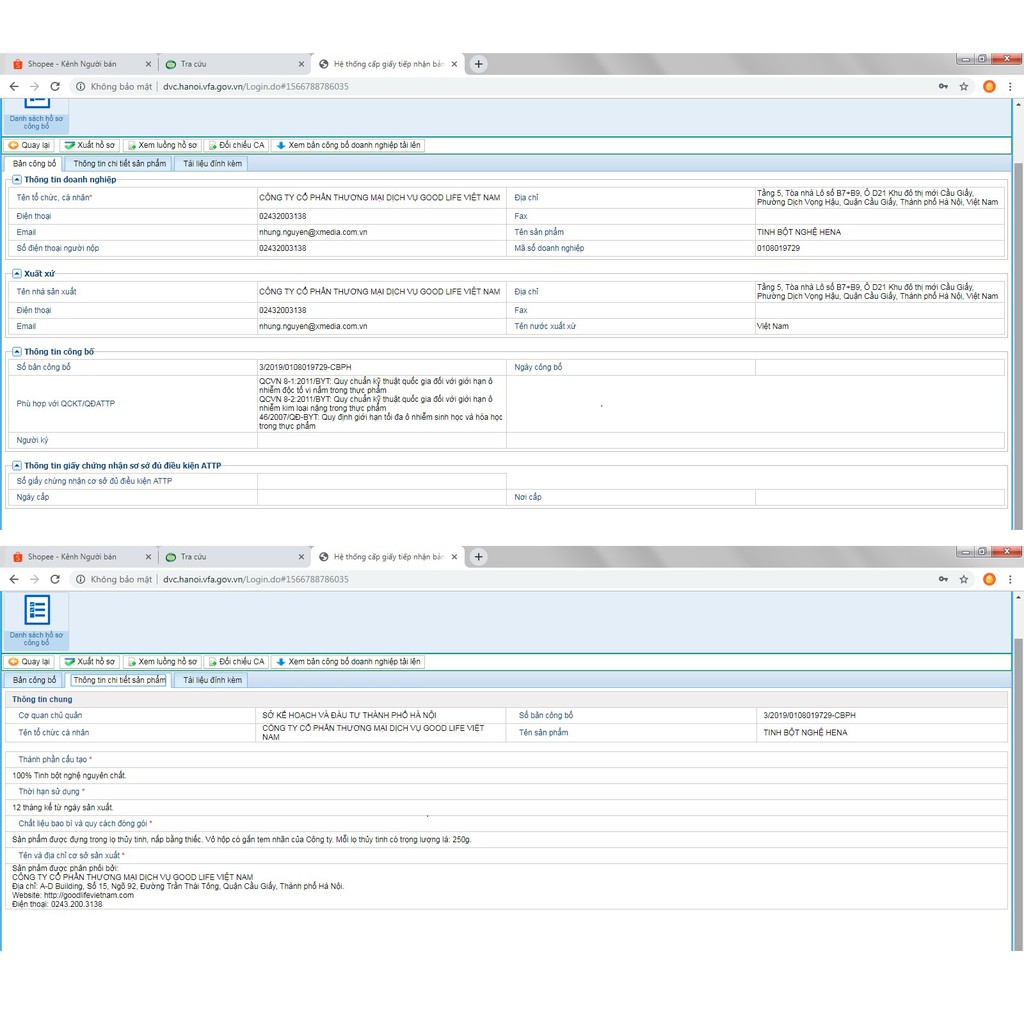
Task: Click Danh sách hồ sơ công bố icon in lower window
Action: tap(37, 612)
